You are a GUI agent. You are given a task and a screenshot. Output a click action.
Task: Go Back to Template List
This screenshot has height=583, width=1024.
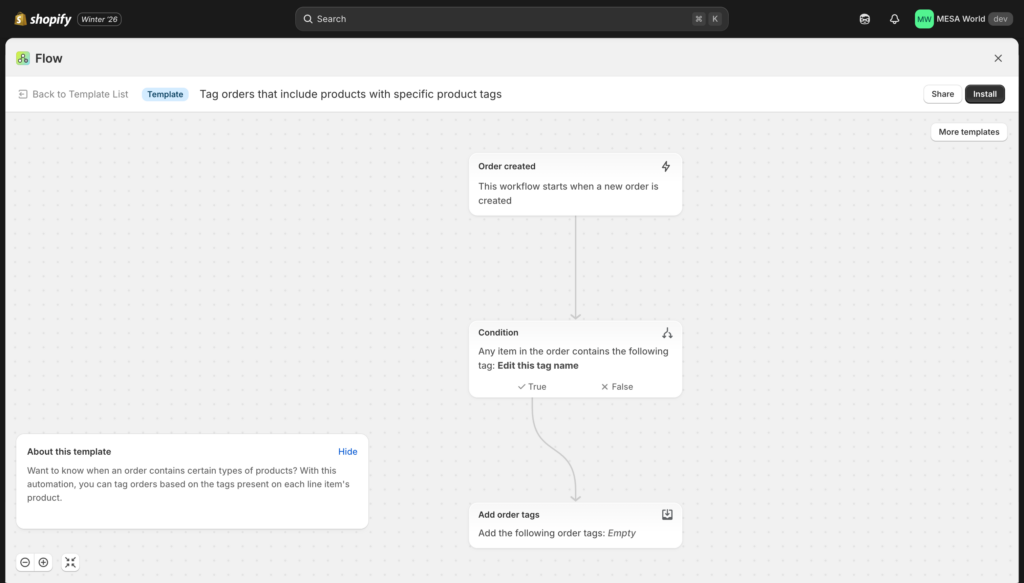(74, 93)
